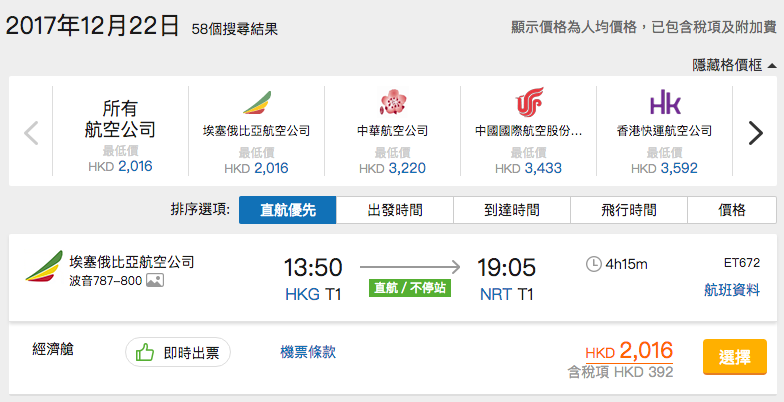
Task: Sort results by 飛行時間
Action: (x=629, y=210)
